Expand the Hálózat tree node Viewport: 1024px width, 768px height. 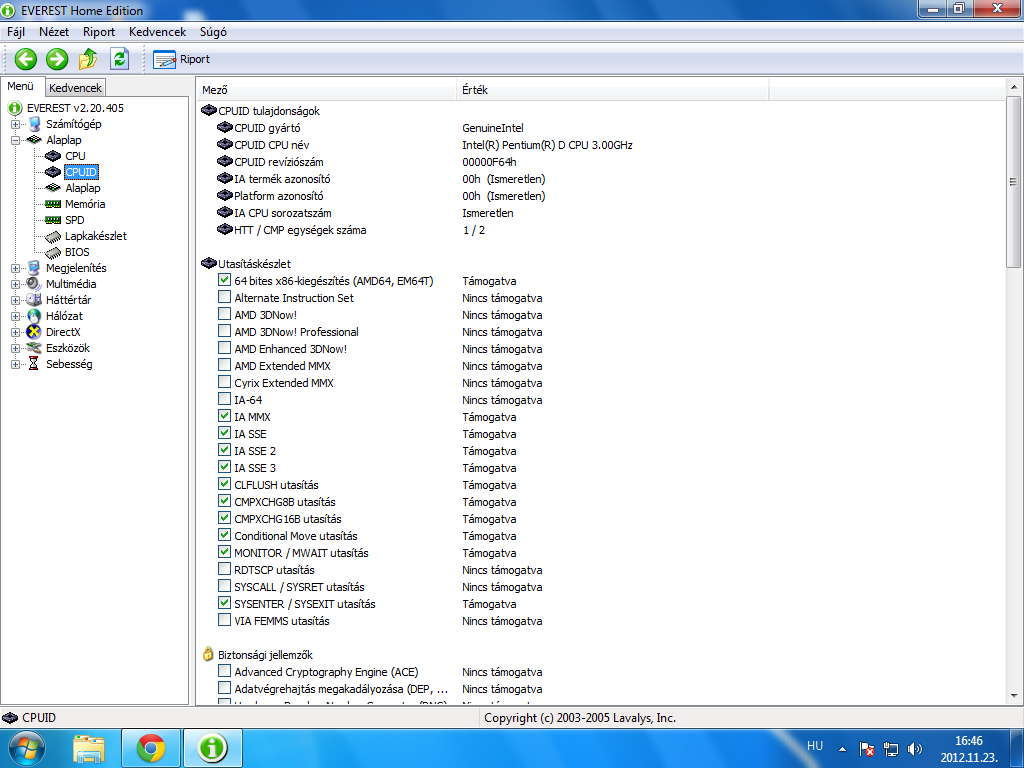click(15, 316)
